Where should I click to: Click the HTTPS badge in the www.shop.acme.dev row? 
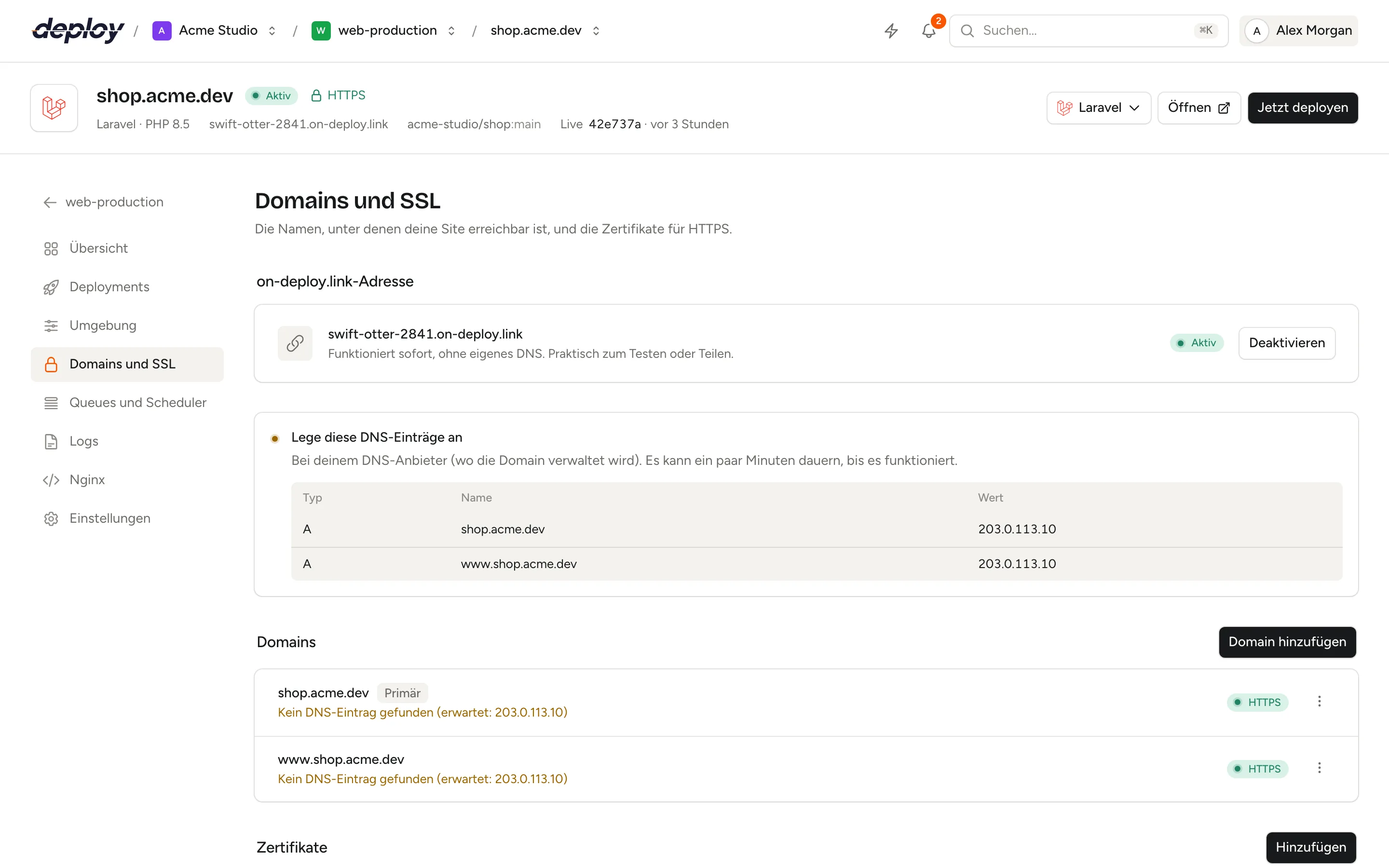(1257, 769)
